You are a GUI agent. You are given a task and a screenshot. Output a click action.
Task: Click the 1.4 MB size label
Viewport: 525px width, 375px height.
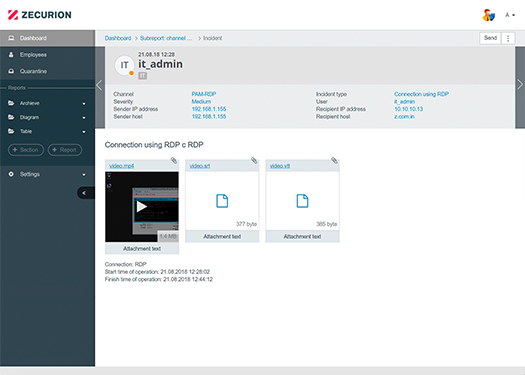168,236
